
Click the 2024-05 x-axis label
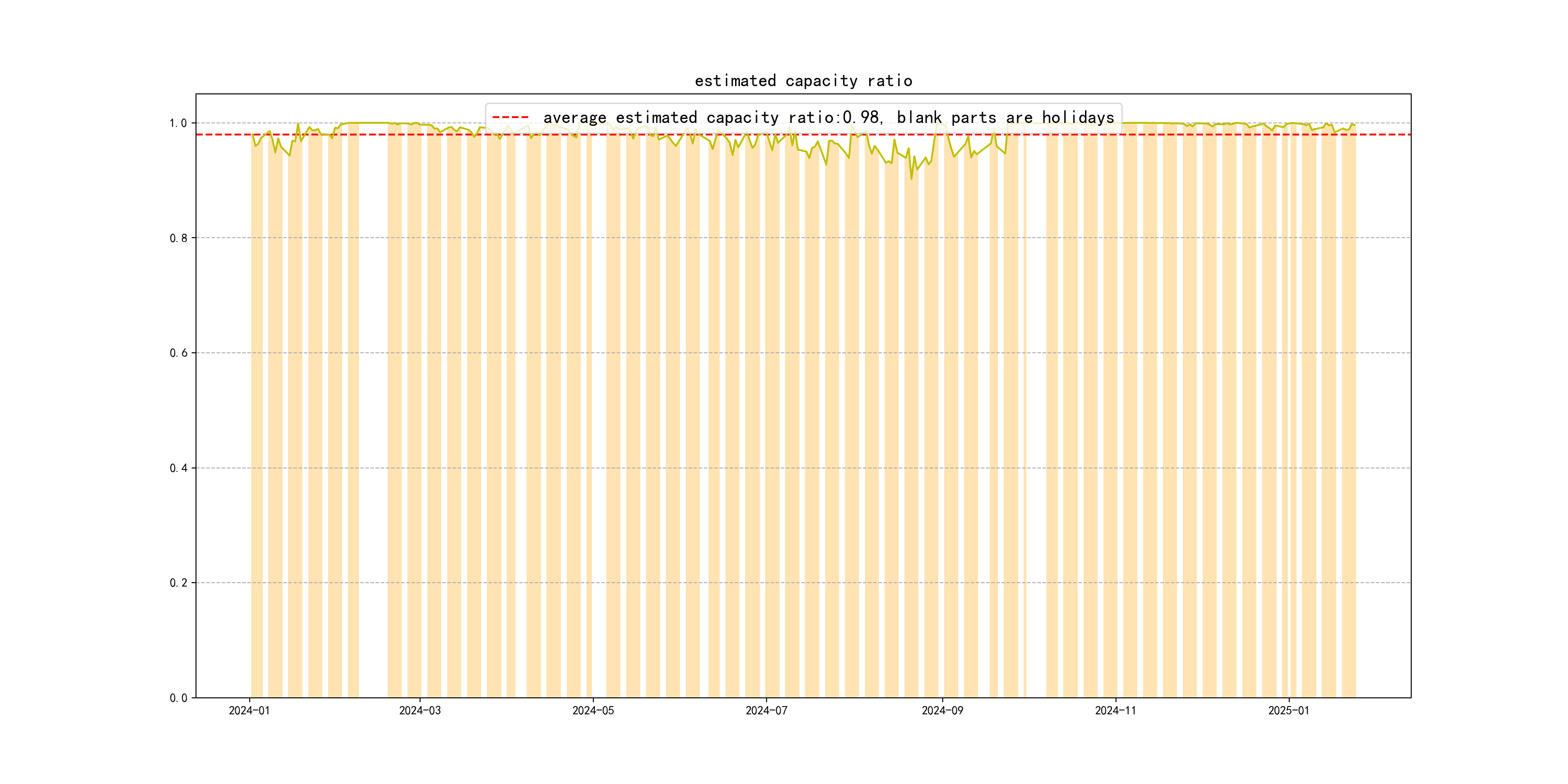tap(593, 710)
